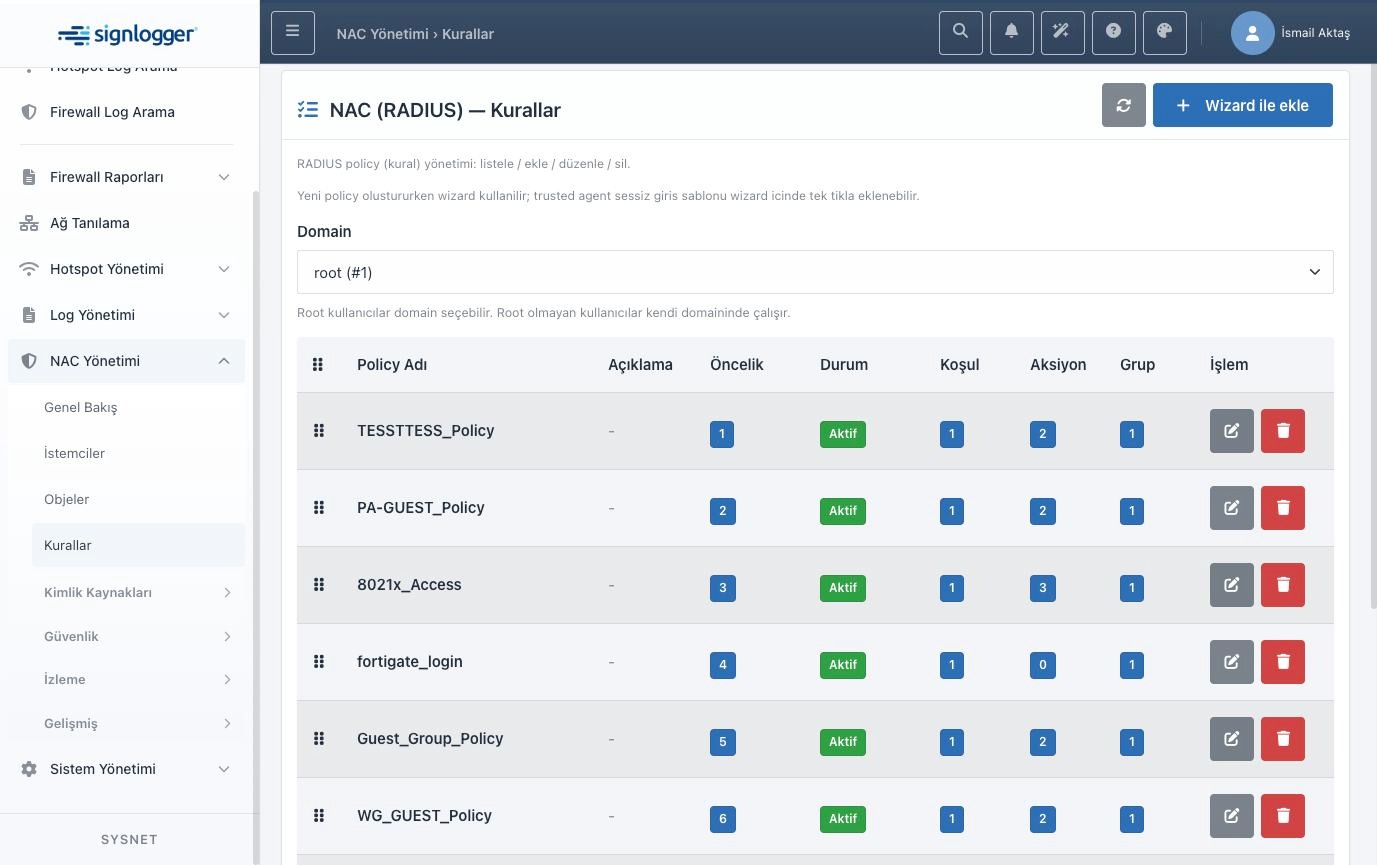Click the user avatar icon

(x=1252, y=33)
